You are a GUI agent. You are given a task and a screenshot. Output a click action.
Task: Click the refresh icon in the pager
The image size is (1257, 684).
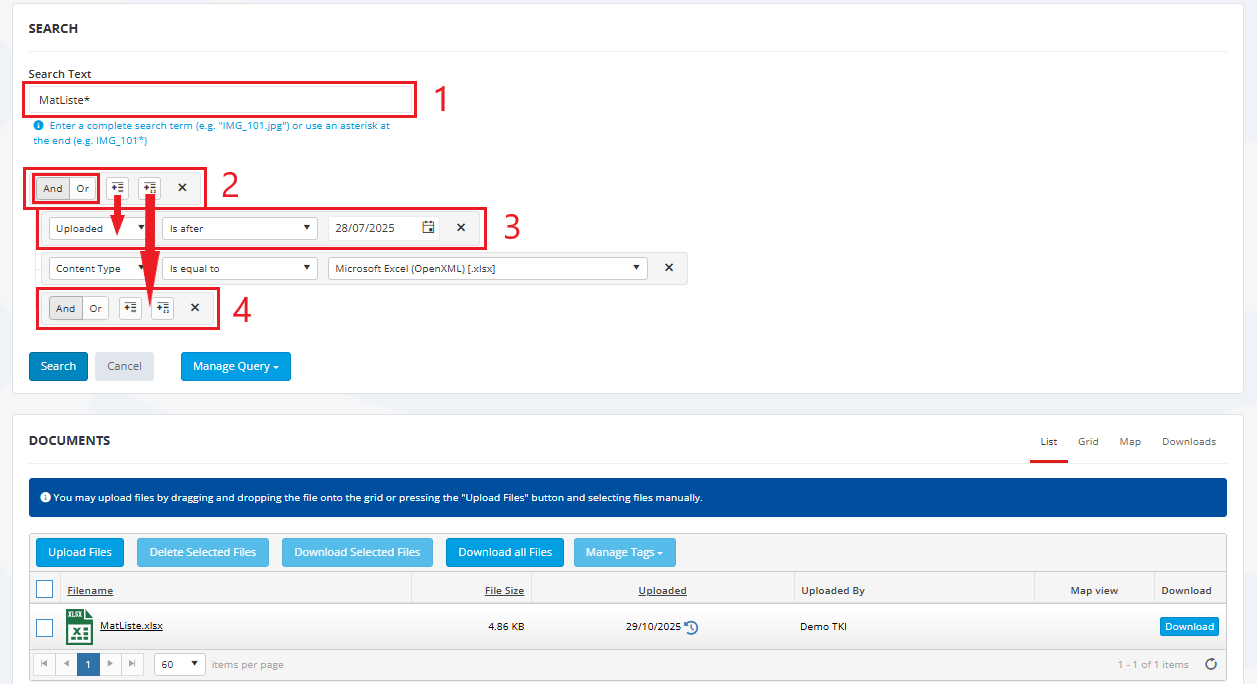point(1211,664)
